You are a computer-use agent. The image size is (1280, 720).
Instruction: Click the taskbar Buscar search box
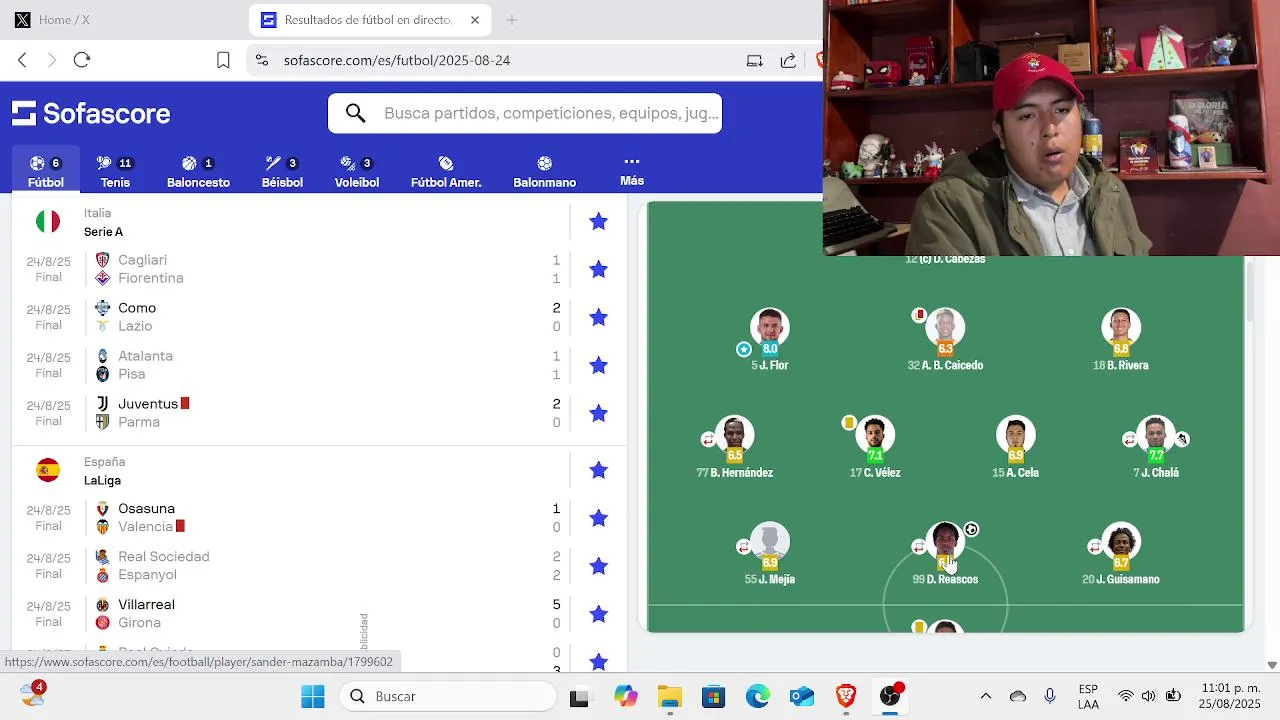[448, 696]
